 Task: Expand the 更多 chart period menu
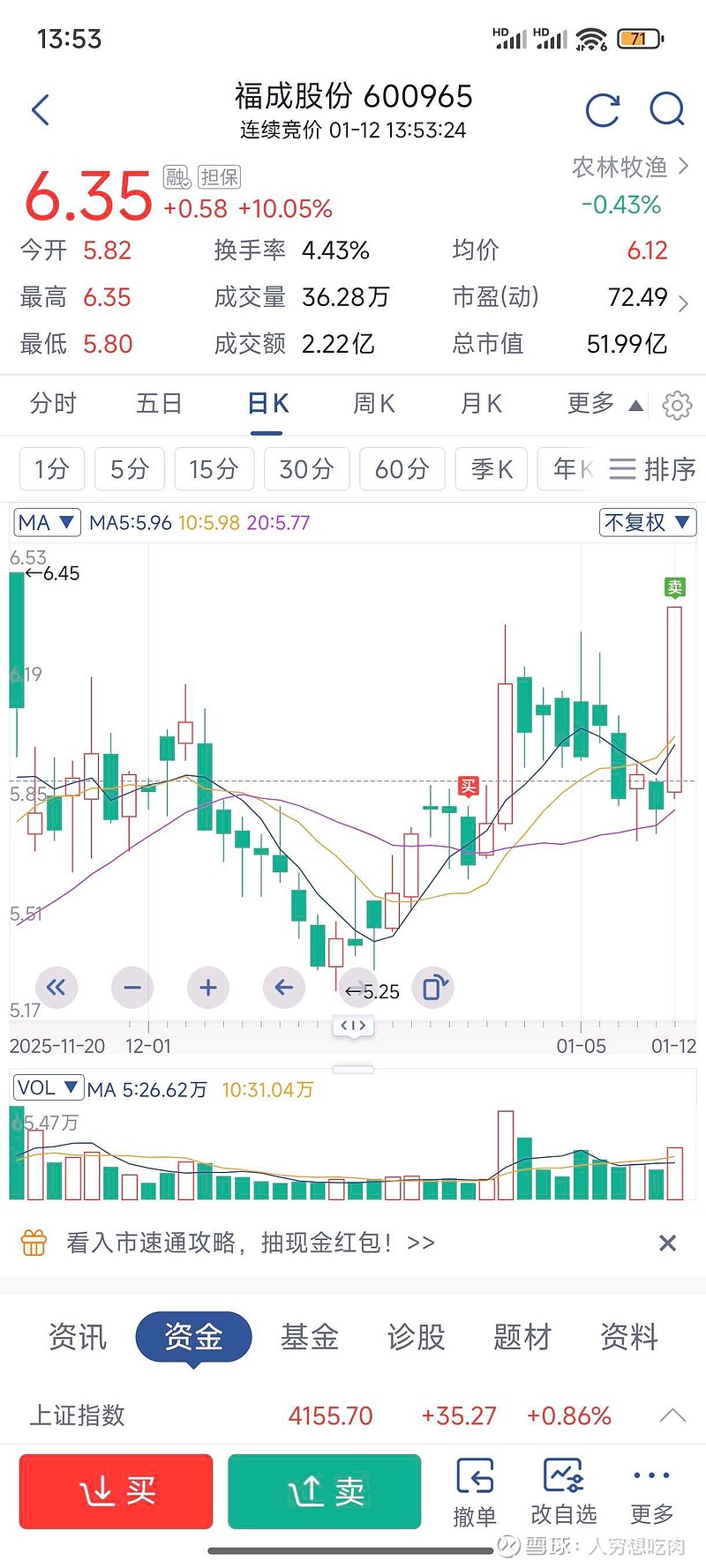click(x=605, y=405)
